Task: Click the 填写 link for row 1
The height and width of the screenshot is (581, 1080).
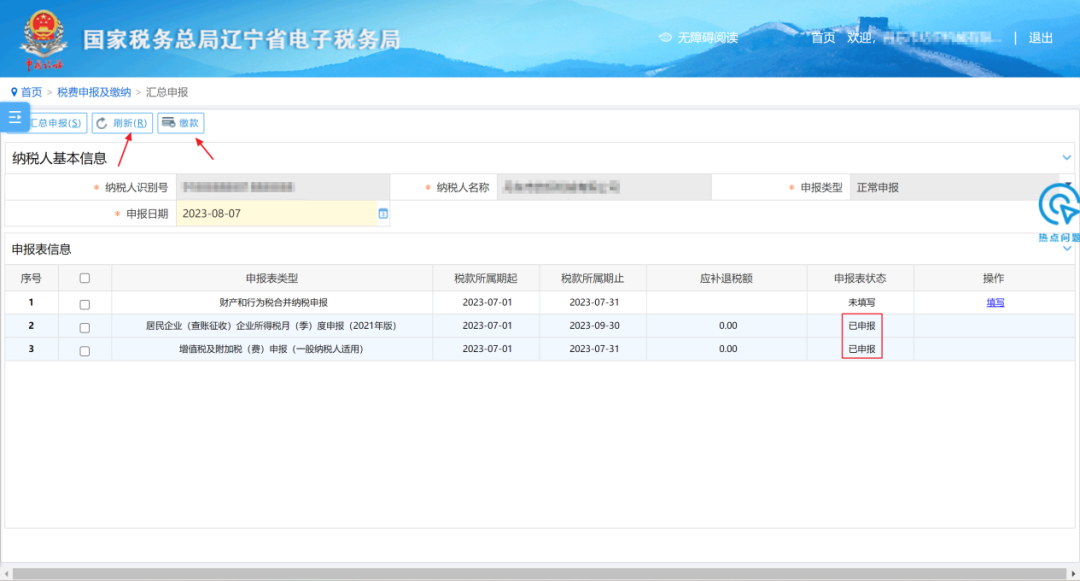Action: point(995,302)
